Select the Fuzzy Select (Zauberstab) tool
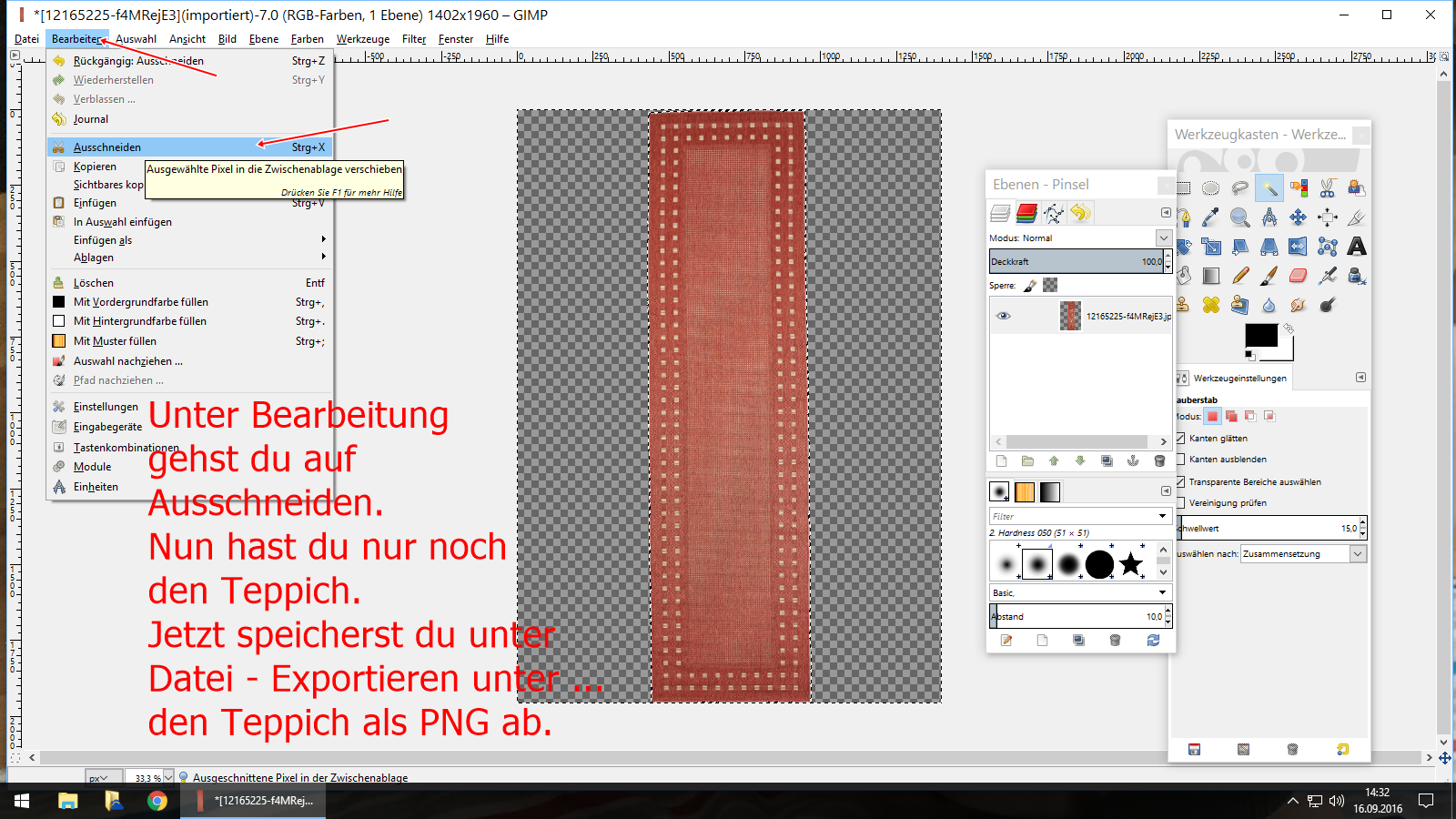Image resolution: width=1456 pixels, height=819 pixels. tap(1269, 188)
